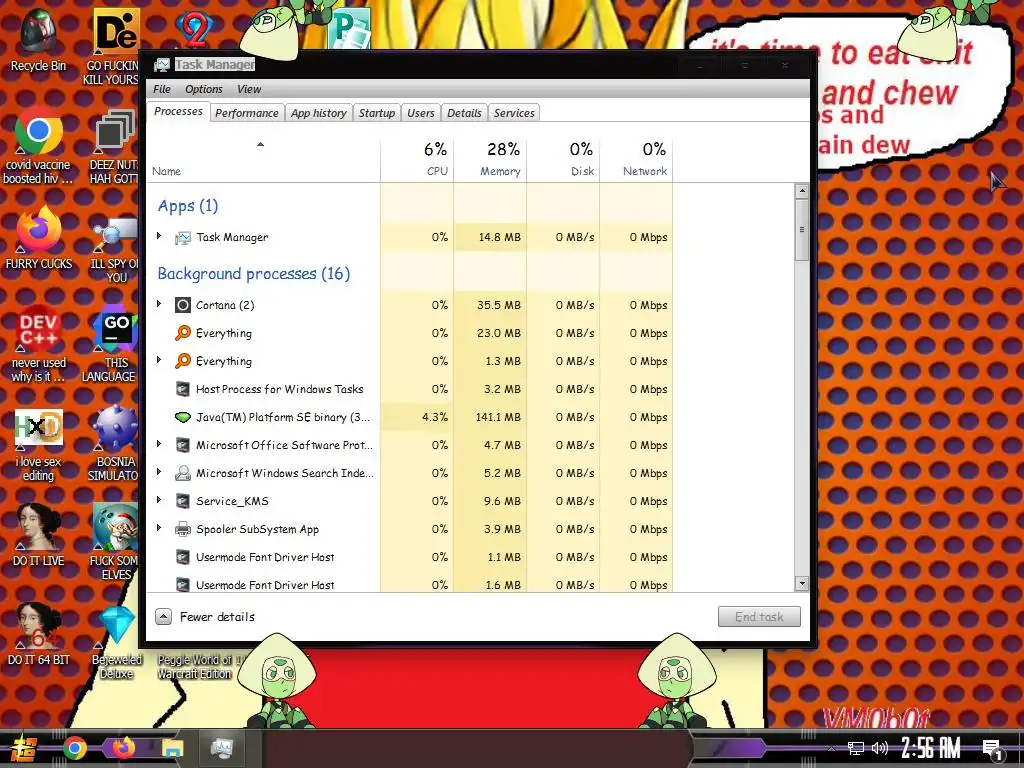1024x768 pixels.
Task: Open the minesweeper mine BOSNIA SIMULATOR shortcut
Action: tap(114, 444)
